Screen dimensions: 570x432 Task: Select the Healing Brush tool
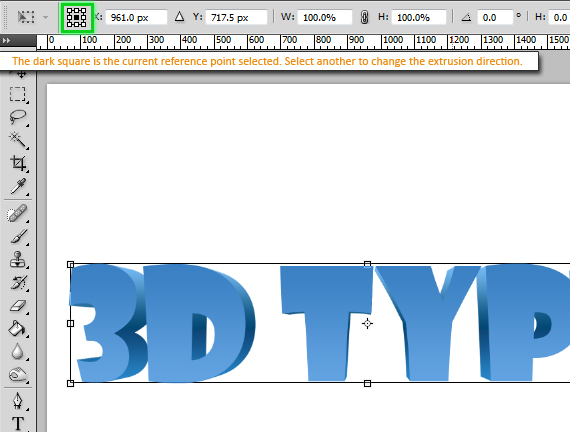17,213
